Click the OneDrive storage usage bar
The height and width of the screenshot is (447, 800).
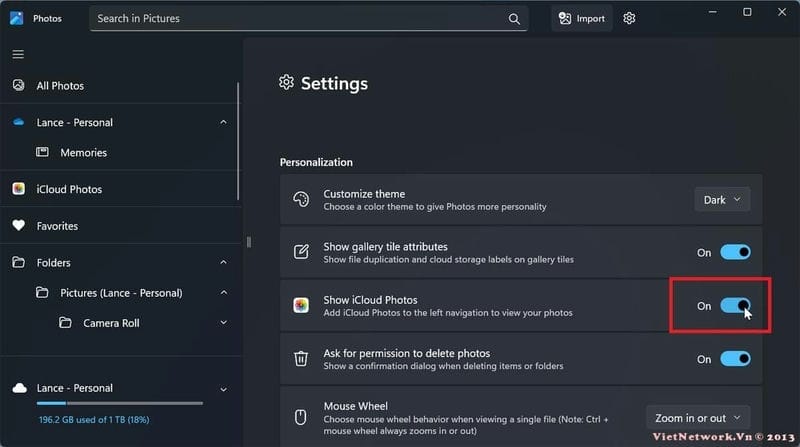(x=120, y=404)
